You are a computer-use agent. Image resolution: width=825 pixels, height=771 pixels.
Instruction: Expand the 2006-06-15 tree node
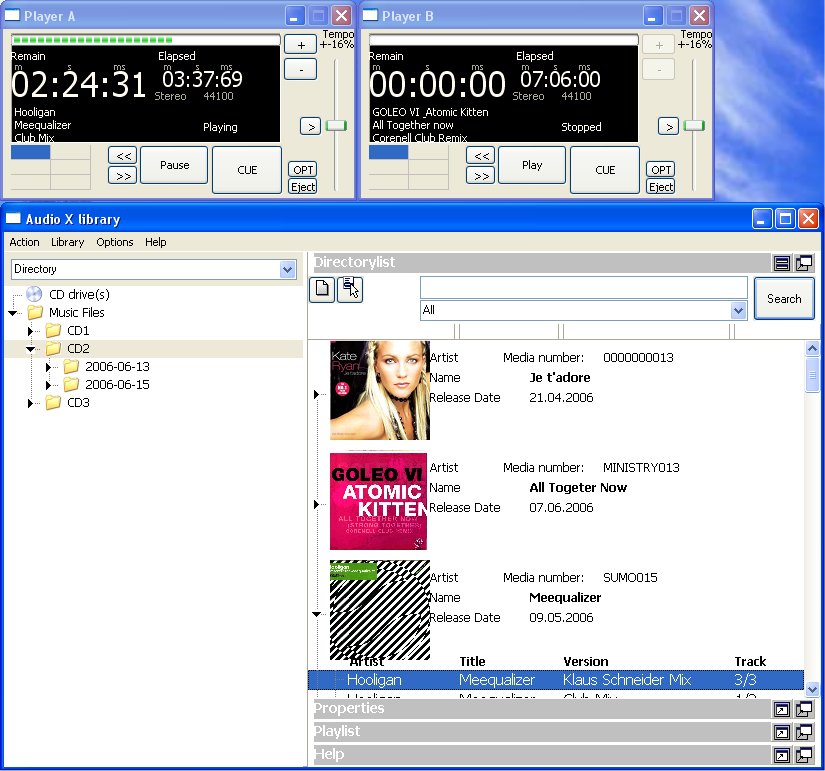[48, 385]
